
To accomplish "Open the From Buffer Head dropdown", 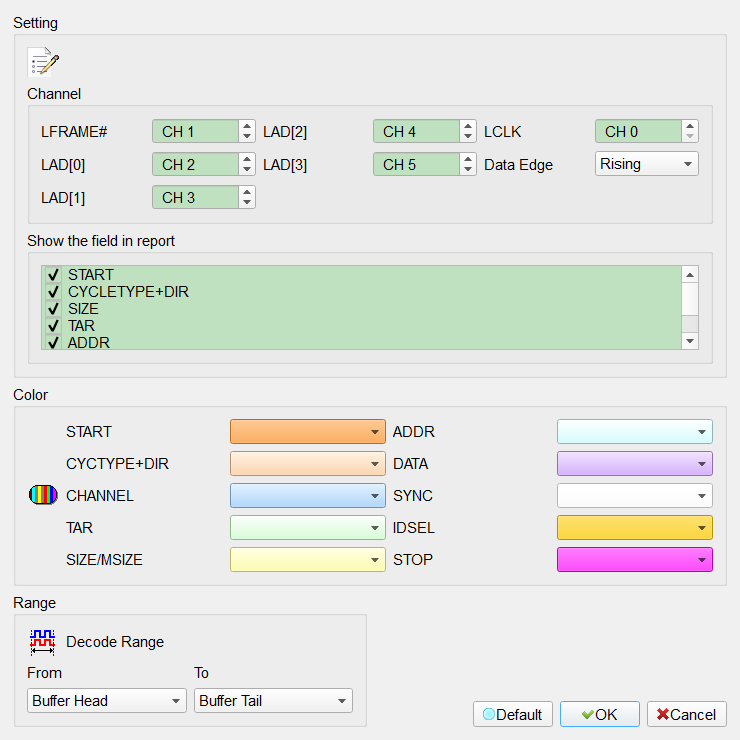I will tap(107, 700).
